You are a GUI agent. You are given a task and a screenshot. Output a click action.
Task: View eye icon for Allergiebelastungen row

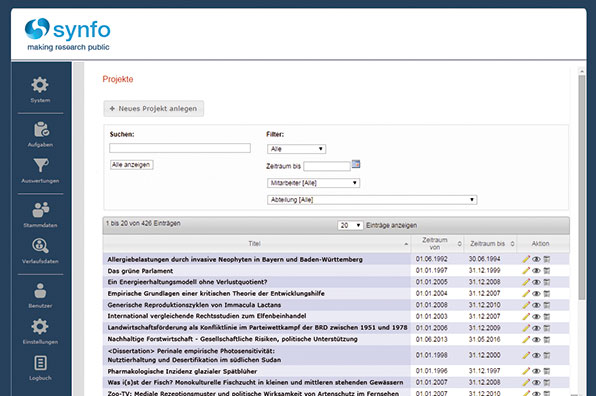coord(536,259)
